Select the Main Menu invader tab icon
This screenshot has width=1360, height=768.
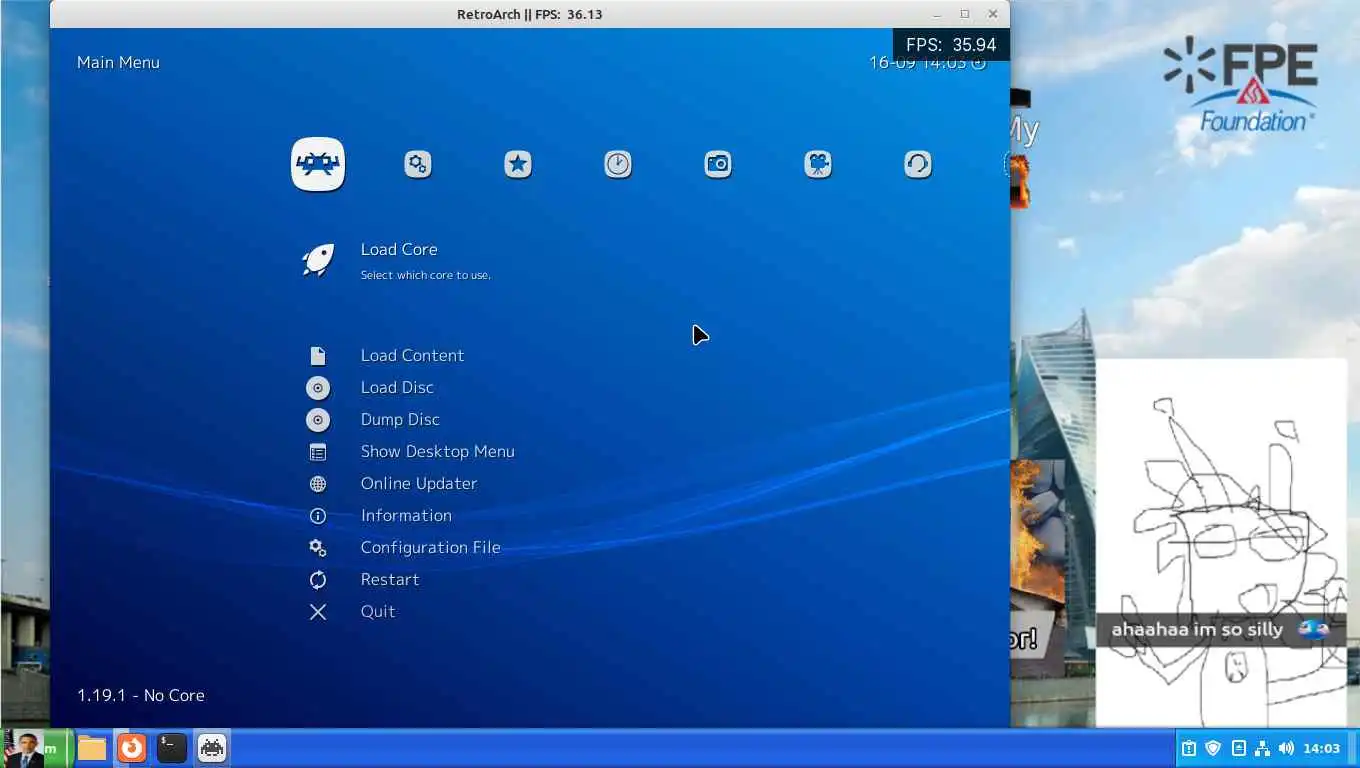318,164
